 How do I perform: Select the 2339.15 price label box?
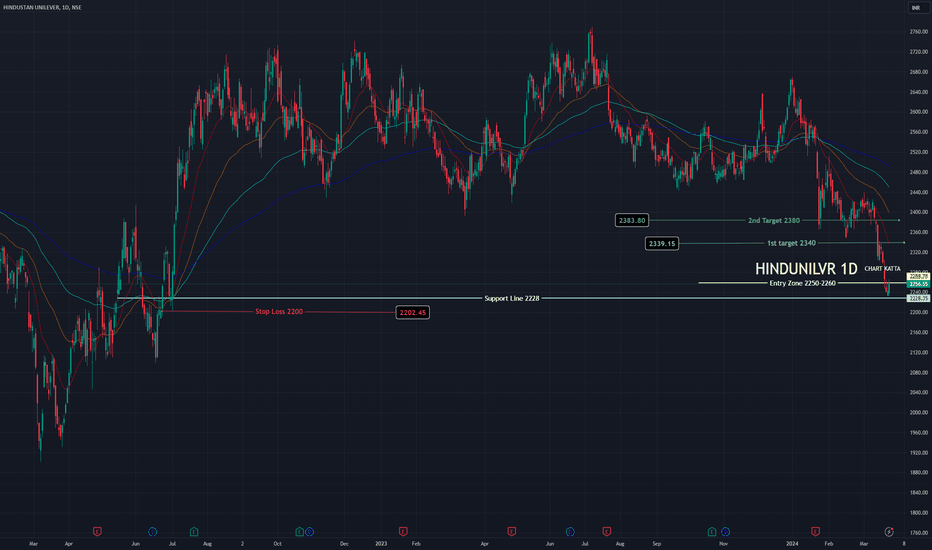[662, 243]
